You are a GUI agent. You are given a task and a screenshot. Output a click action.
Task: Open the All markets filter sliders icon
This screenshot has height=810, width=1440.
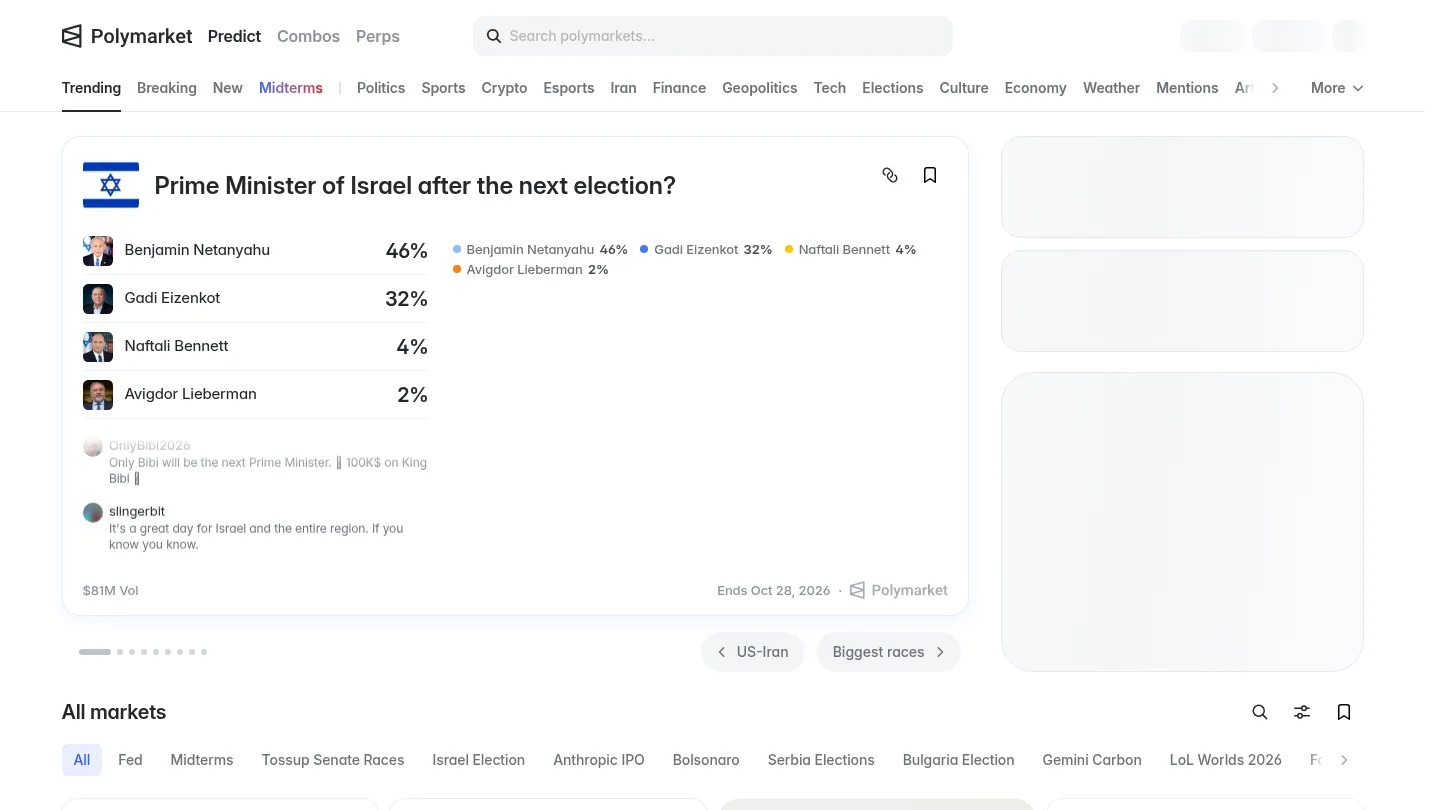click(x=1302, y=712)
